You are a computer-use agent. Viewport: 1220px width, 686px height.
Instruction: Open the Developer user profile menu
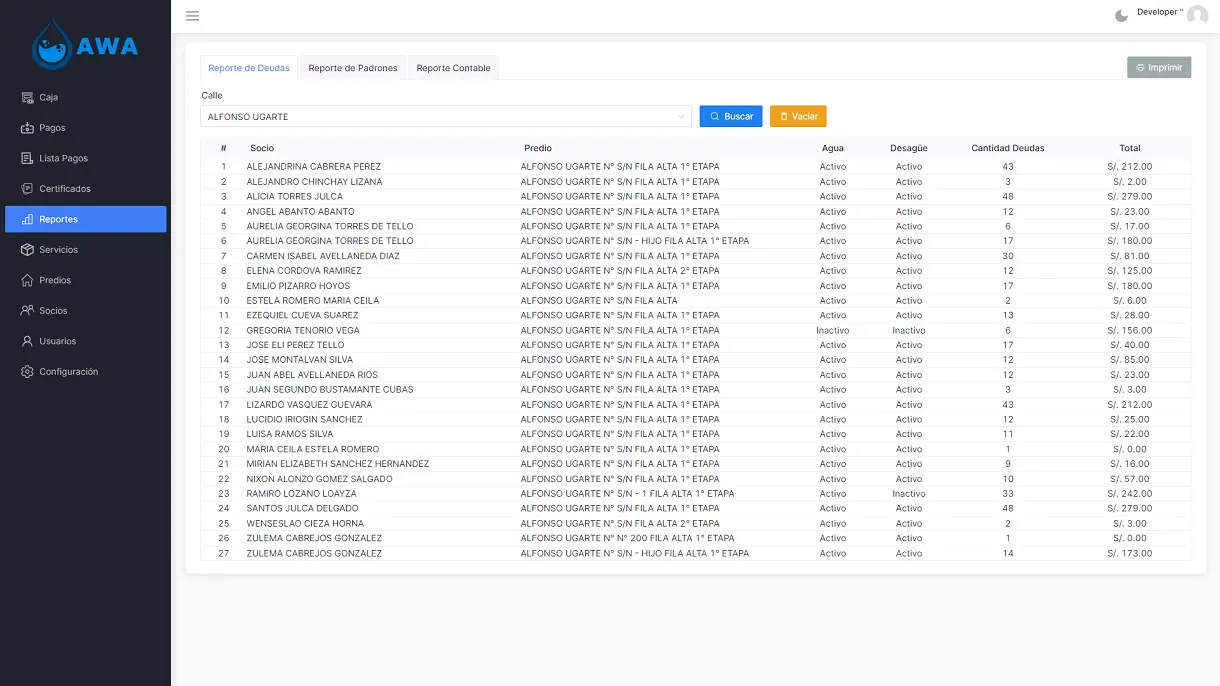pyautogui.click(x=1197, y=15)
